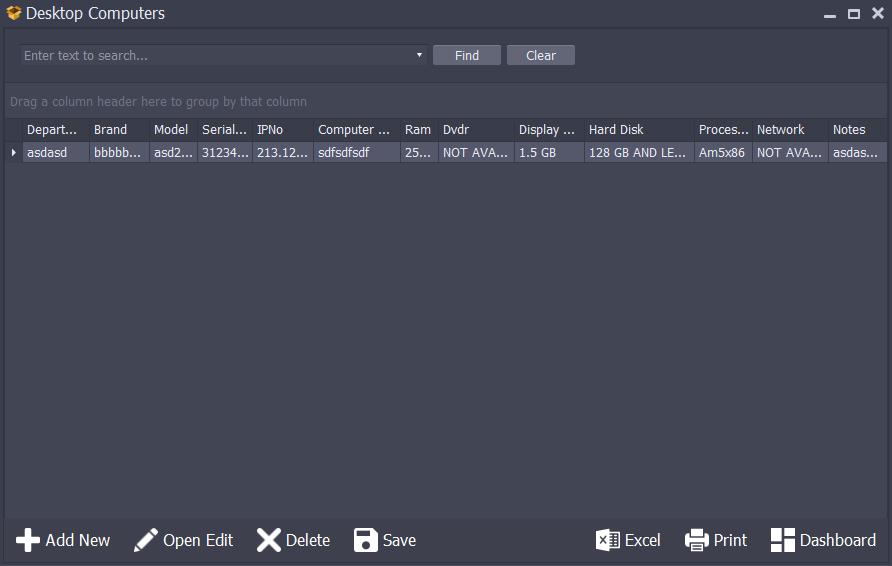This screenshot has width=892, height=566.
Task: Click the IPNo column header
Action: click(283, 130)
